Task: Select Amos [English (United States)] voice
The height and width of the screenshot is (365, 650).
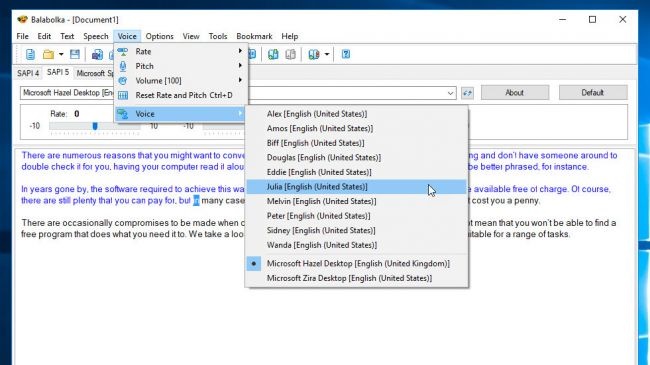Action: [357, 128]
